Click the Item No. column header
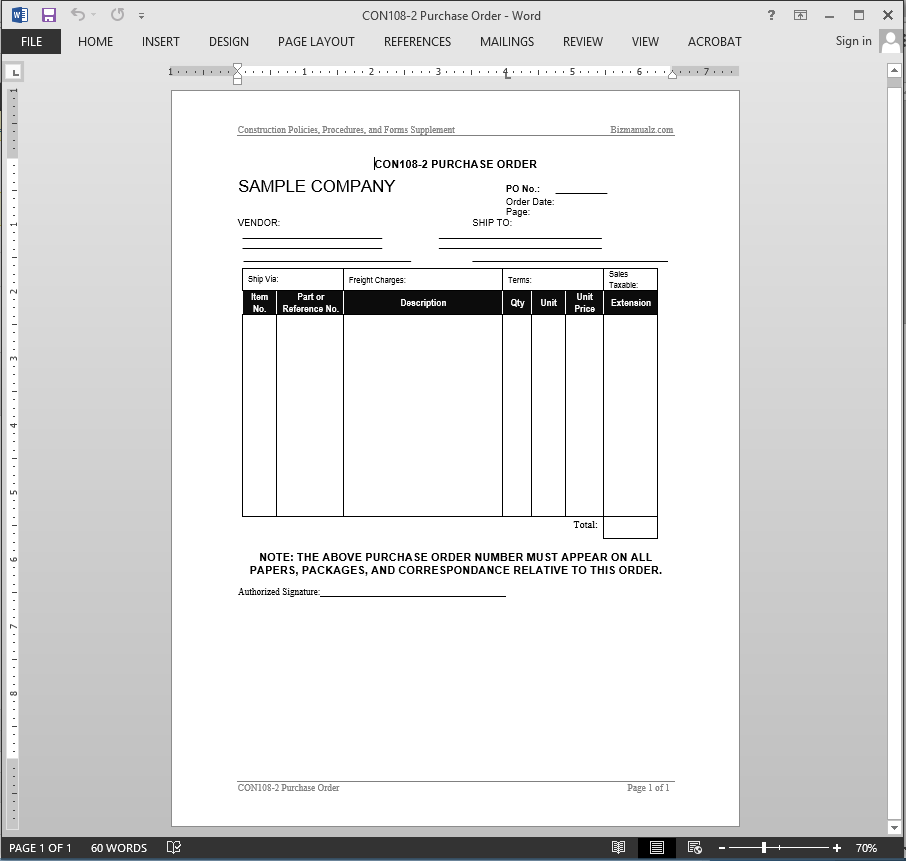The image size is (906, 861). coord(259,303)
